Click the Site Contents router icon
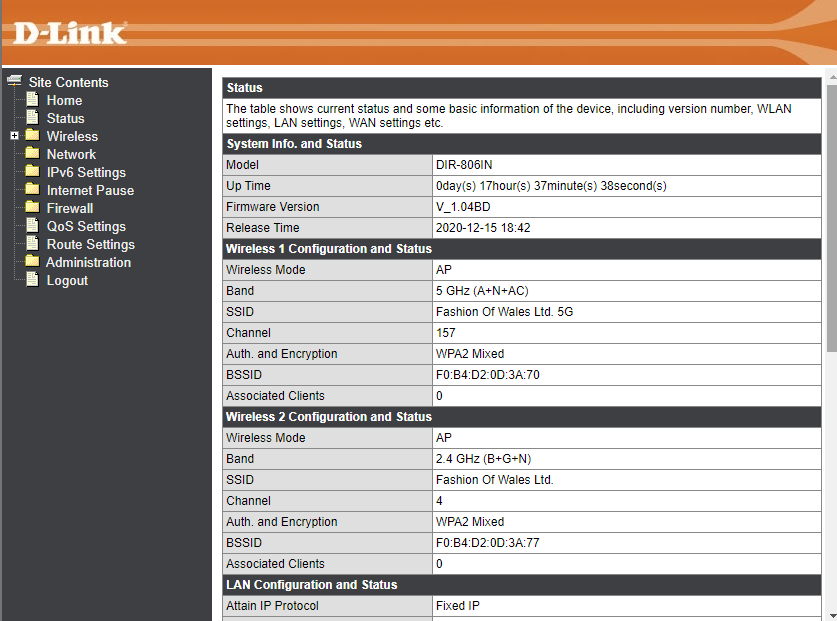 point(14,82)
